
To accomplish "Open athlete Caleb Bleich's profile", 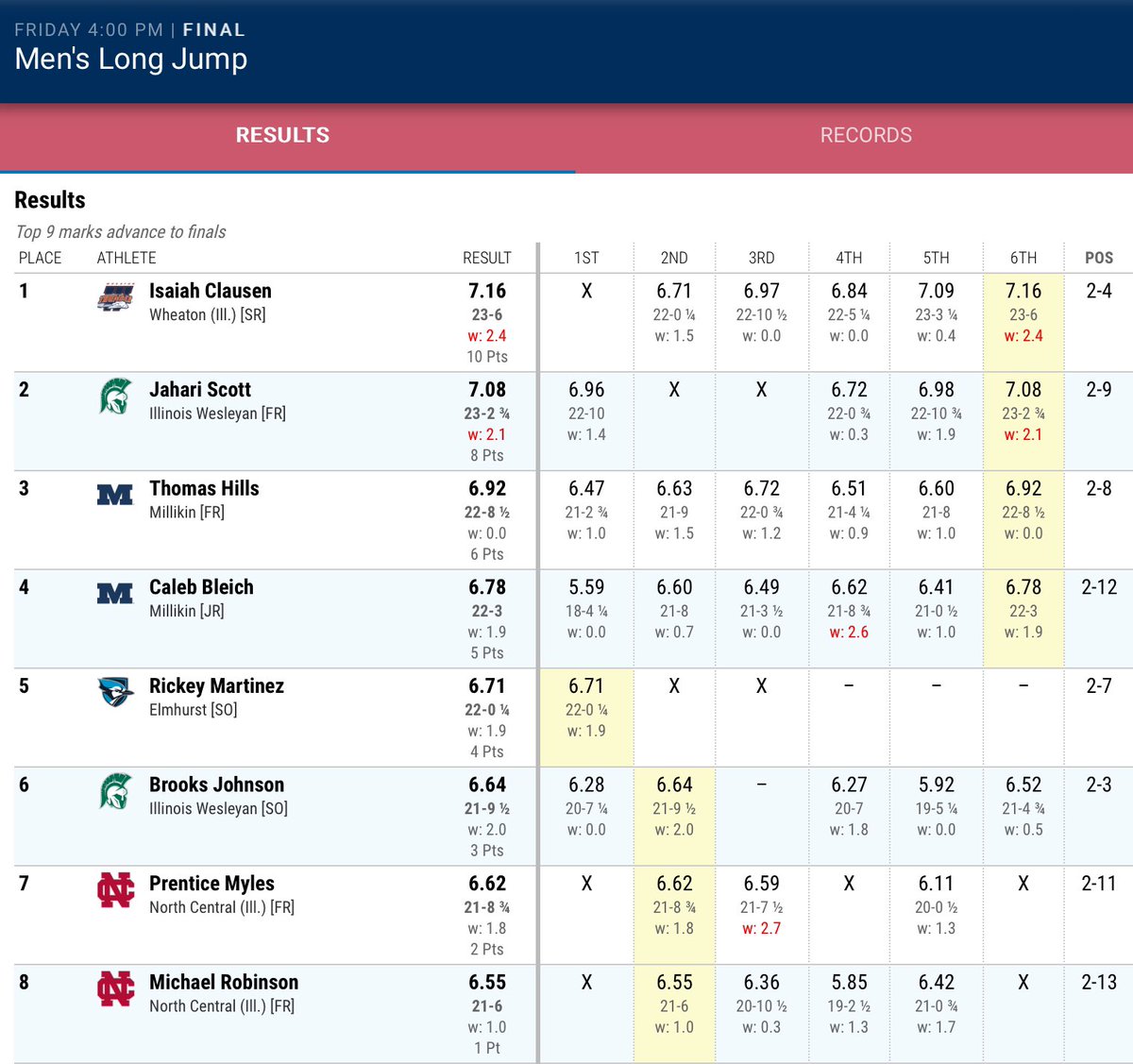I will point(201,587).
